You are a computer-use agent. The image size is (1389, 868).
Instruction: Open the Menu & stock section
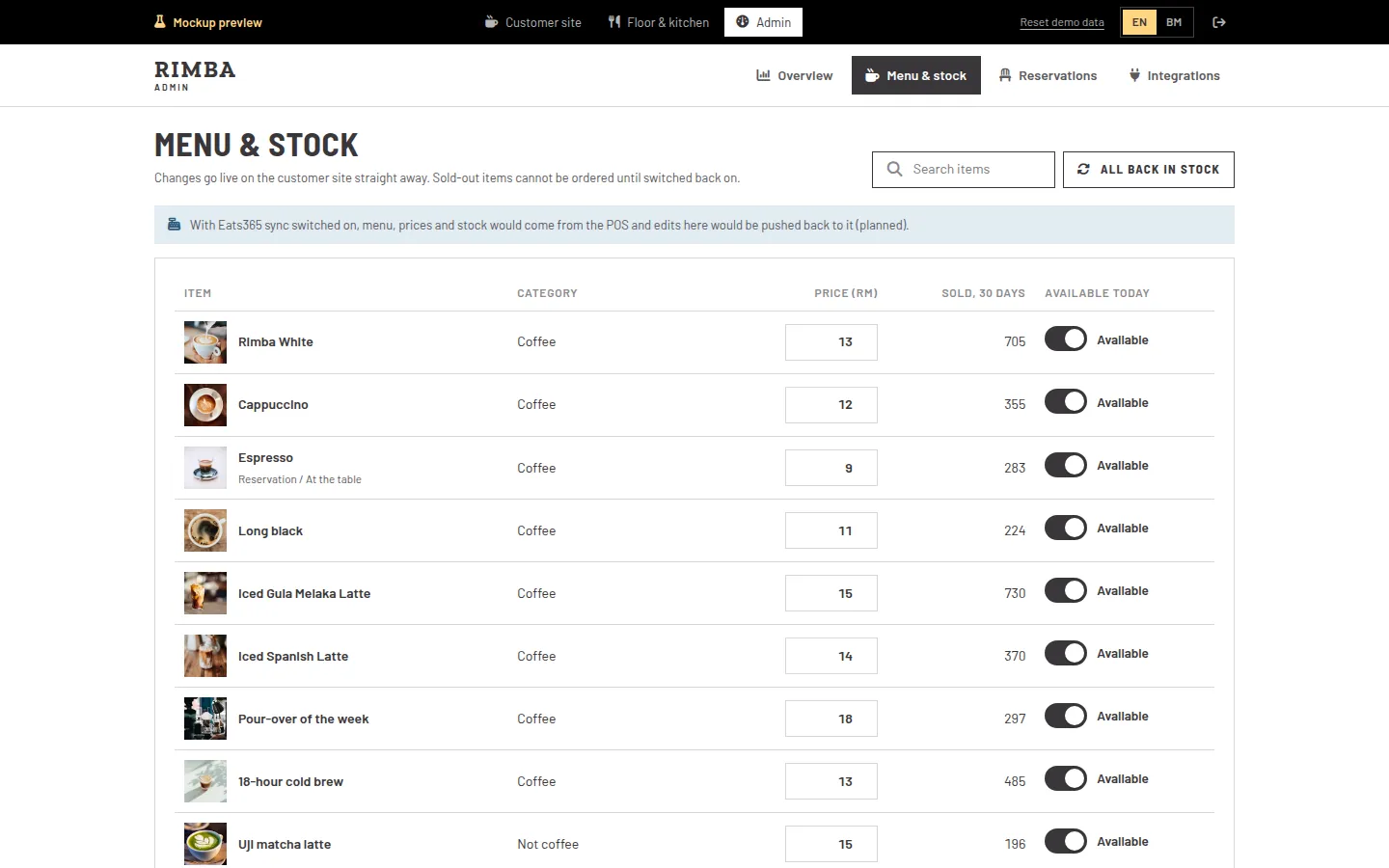pyautogui.click(x=916, y=75)
